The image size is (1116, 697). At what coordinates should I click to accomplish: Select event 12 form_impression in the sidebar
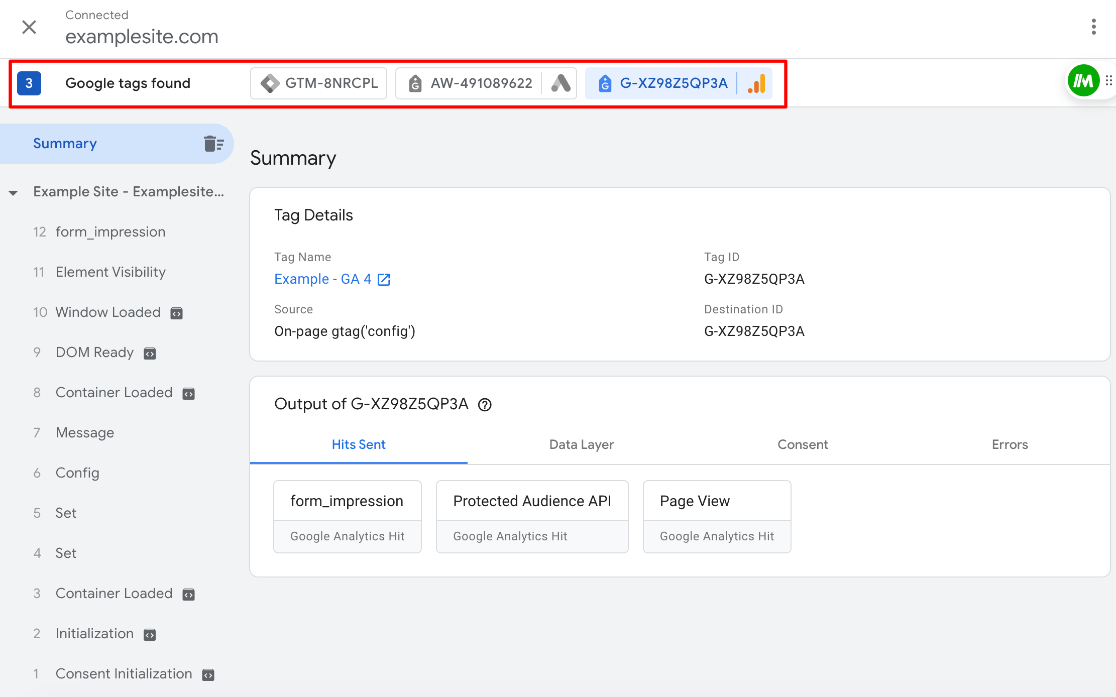point(110,231)
